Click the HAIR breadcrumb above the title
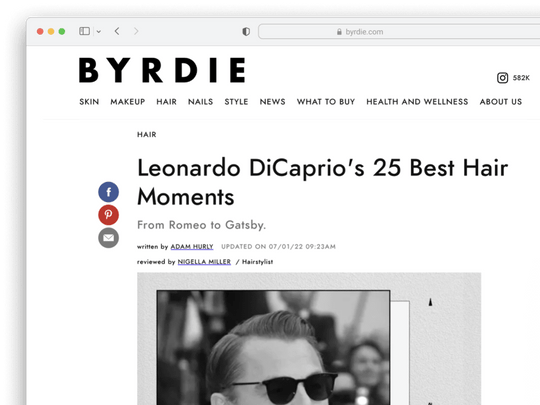The image size is (540, 405). click(x=147, y=135)
